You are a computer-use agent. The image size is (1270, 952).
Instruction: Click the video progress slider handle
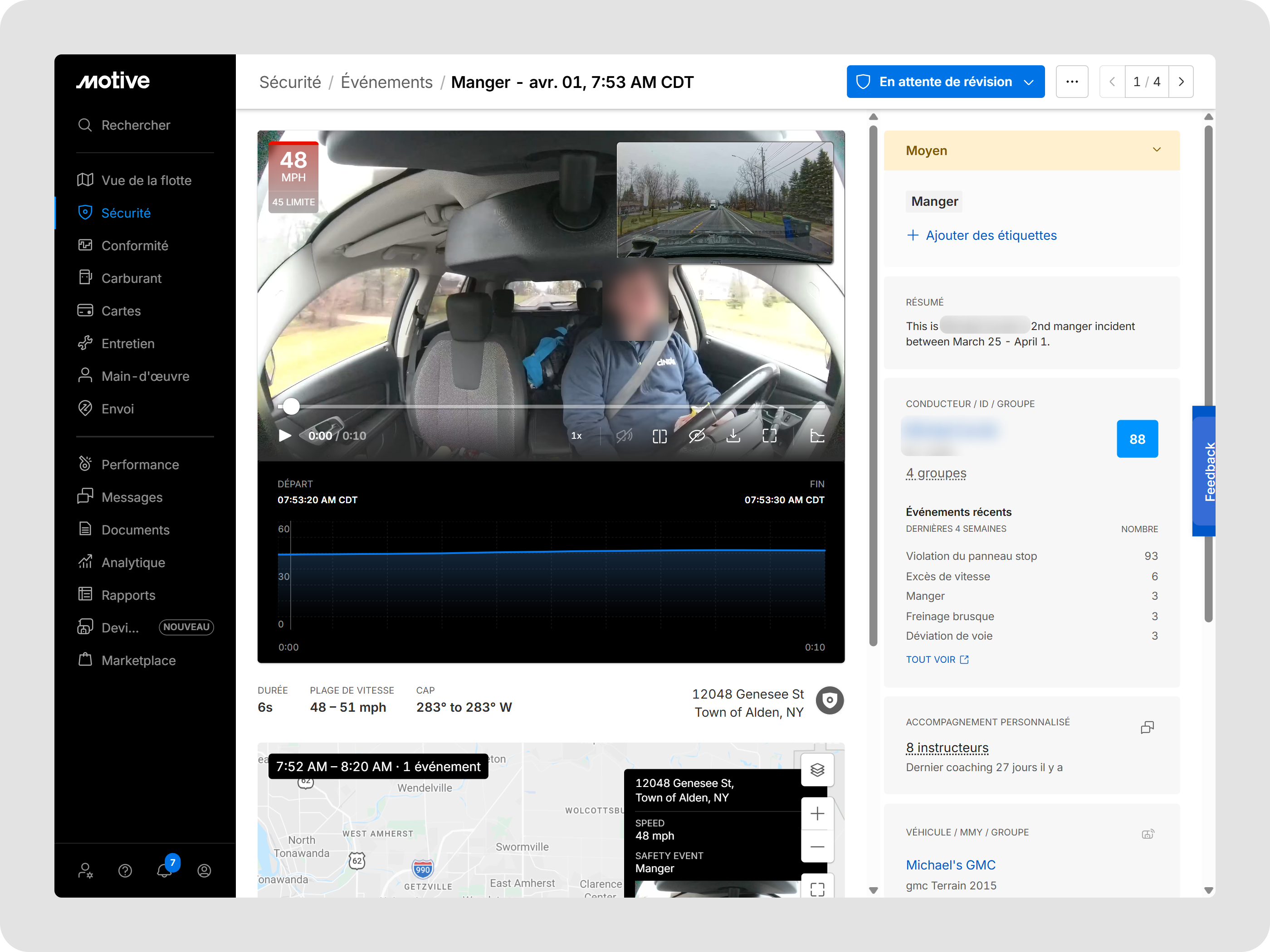coord(292,406)
